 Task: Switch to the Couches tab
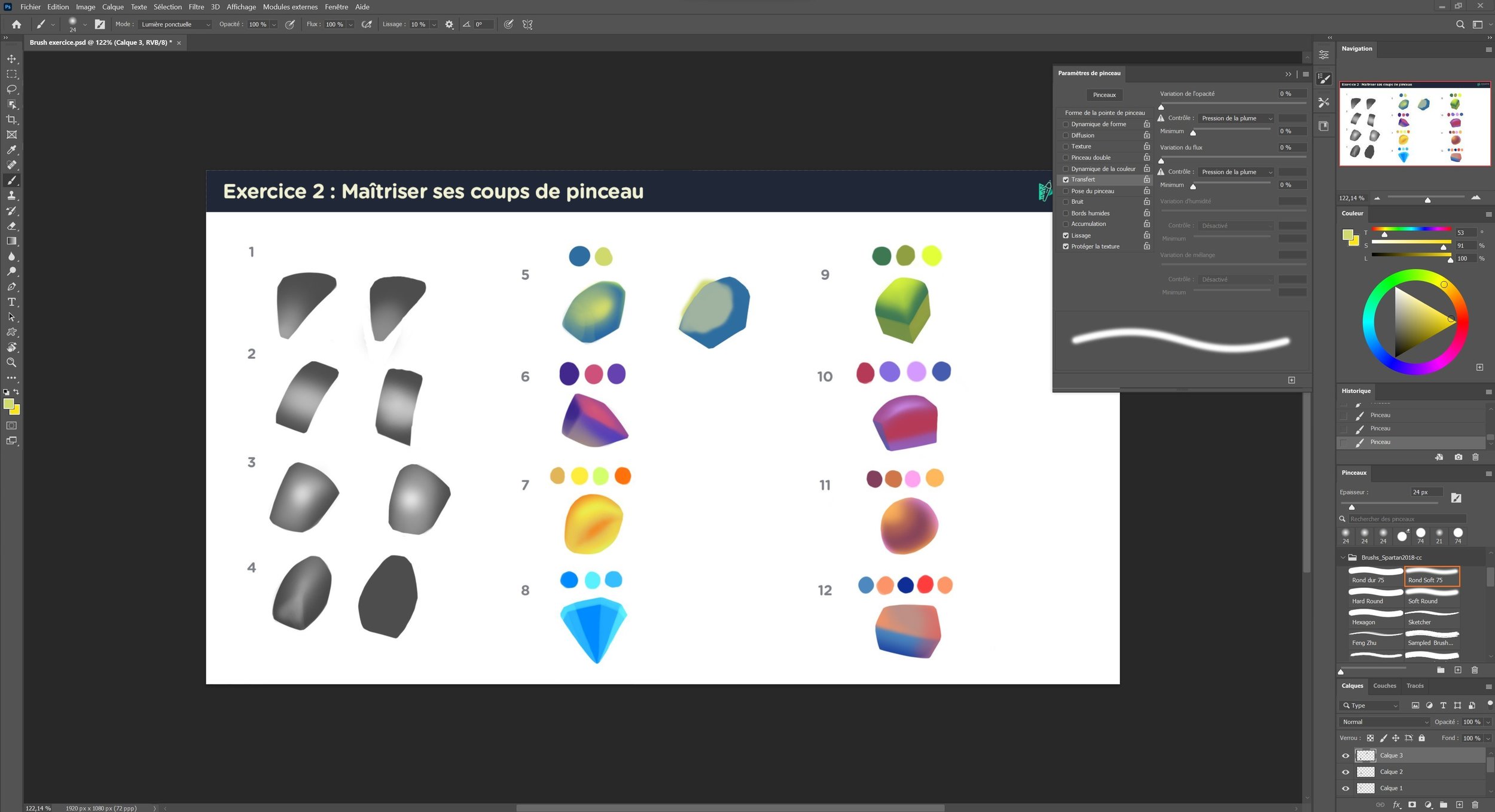coord(1384,686)
